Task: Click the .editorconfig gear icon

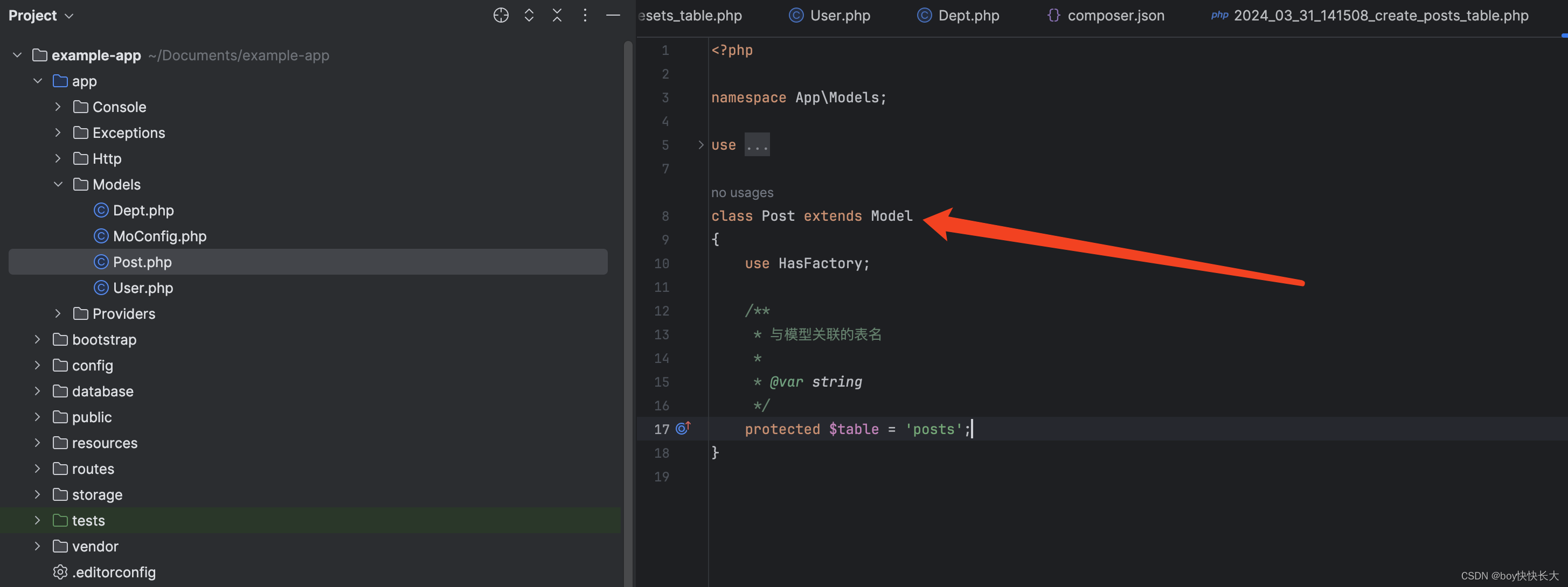Action: point(60,572)
